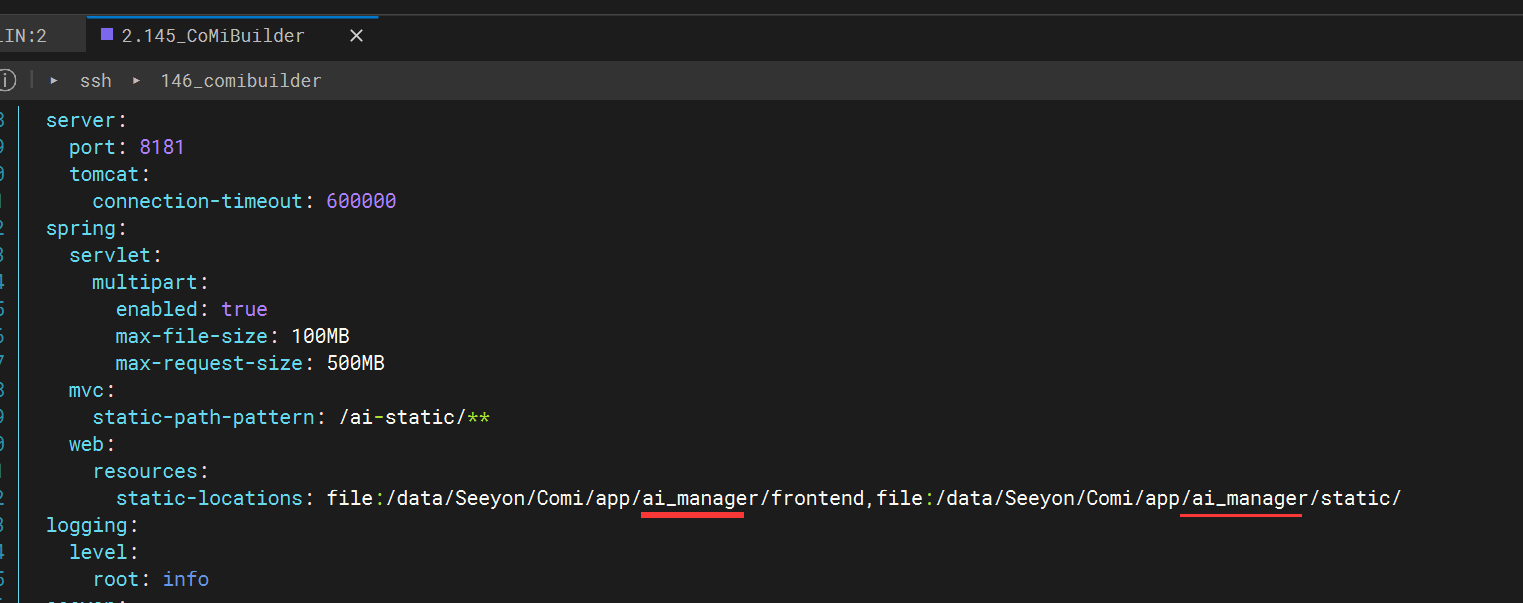Click the connection-timeout value 600000
Screen dimensions: 1523x603
[361, 201]
